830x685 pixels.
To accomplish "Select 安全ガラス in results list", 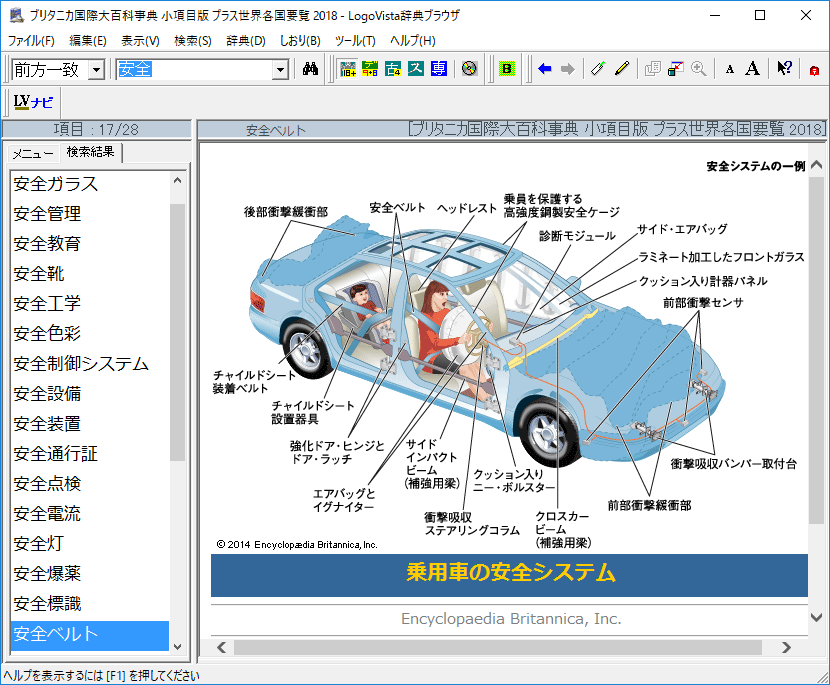I will pos(90,184).
